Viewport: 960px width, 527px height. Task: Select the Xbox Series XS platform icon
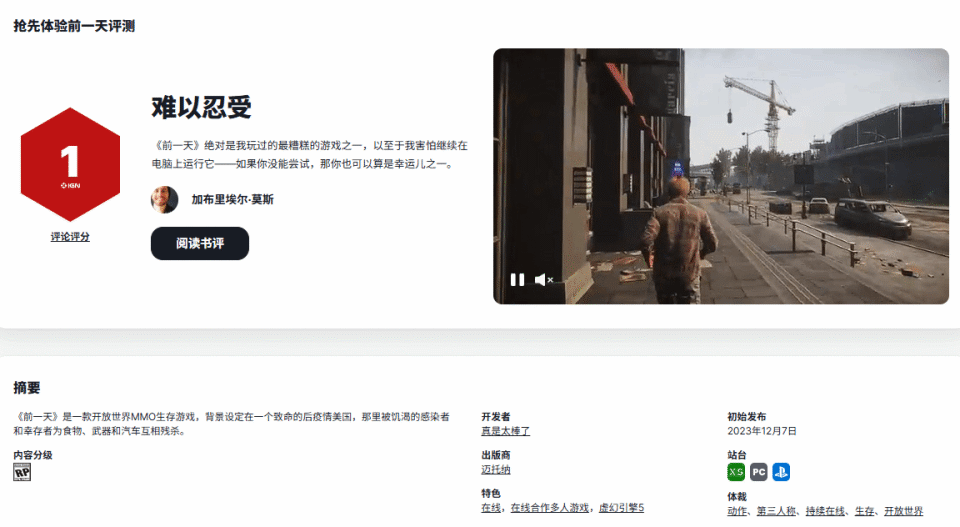coord(736,472)
